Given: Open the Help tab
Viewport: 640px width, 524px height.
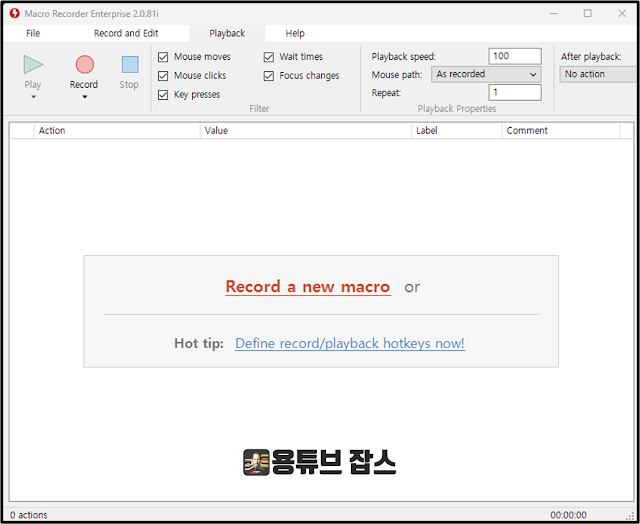Looking at the screenshot, I should point(295,33).
